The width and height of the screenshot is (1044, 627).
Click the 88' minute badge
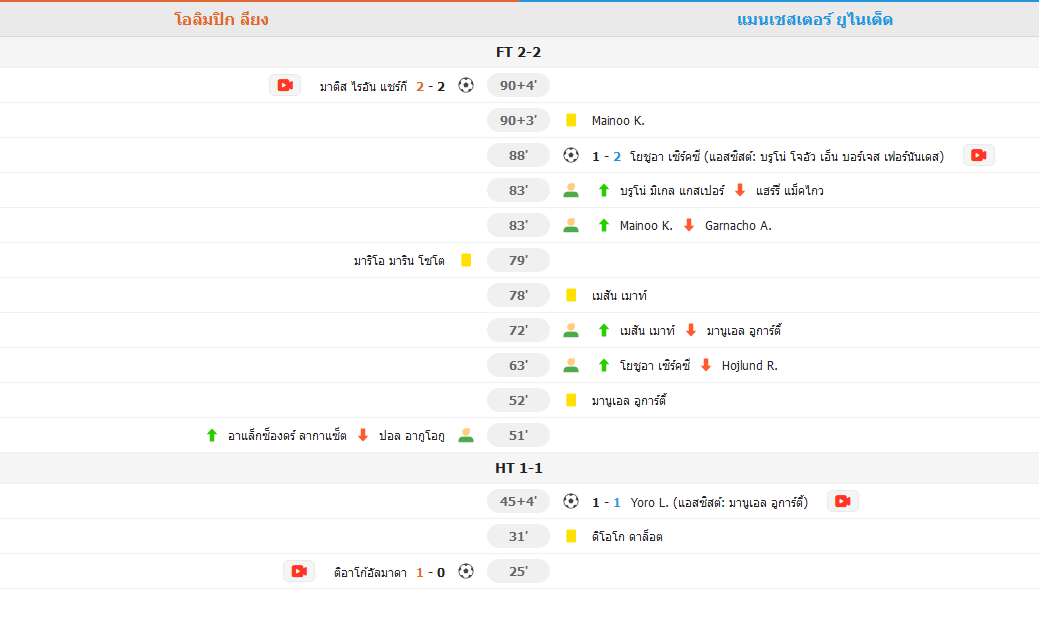pyautogui.click(x=518, y=155)
